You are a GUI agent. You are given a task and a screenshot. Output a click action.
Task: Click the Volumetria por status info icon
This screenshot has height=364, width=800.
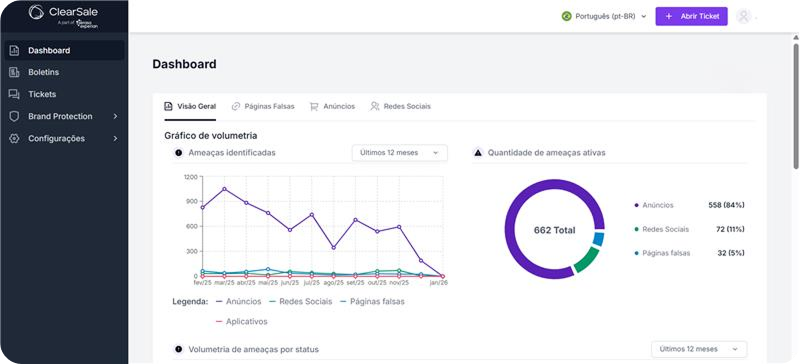(179, 349)
